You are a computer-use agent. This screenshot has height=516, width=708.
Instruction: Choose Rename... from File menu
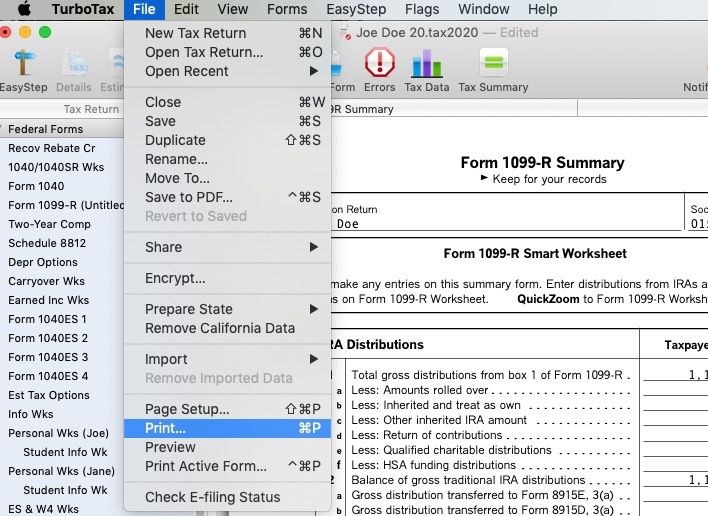click(x=228, y=159)
